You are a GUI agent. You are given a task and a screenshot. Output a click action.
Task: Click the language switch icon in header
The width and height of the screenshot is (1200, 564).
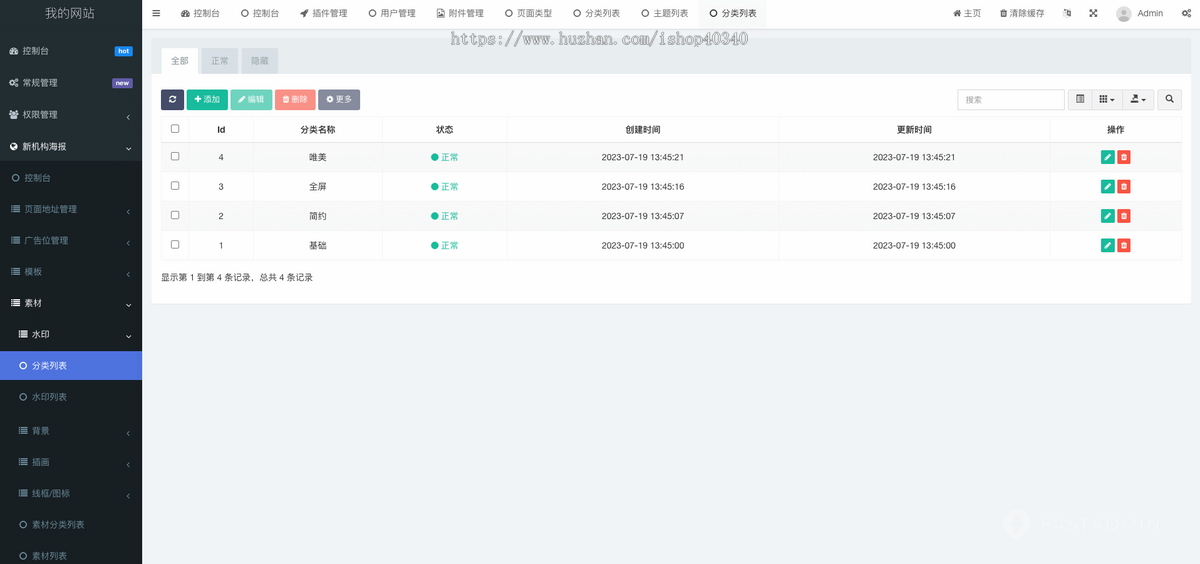click(1067, 13)
